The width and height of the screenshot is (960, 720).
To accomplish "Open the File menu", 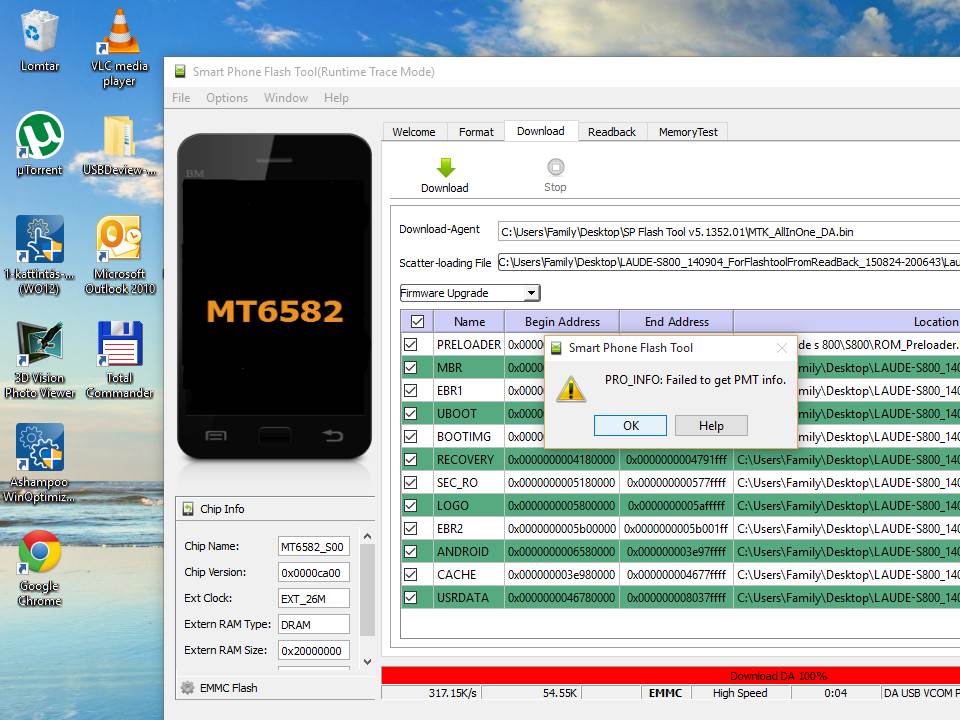I will 181,98.
